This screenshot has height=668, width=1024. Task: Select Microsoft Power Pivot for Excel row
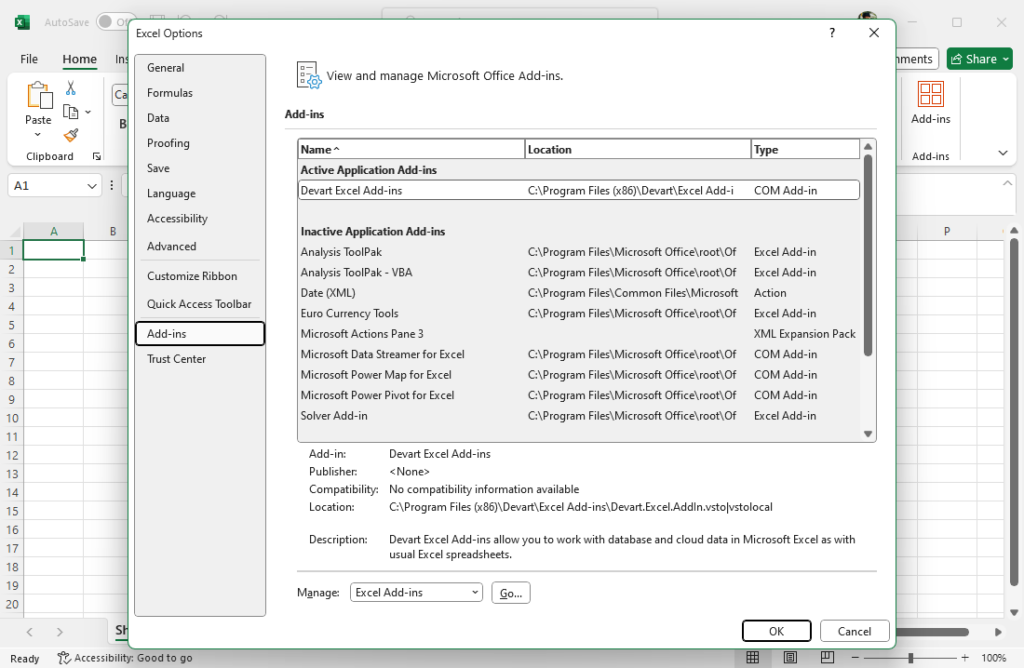[579, 395]
